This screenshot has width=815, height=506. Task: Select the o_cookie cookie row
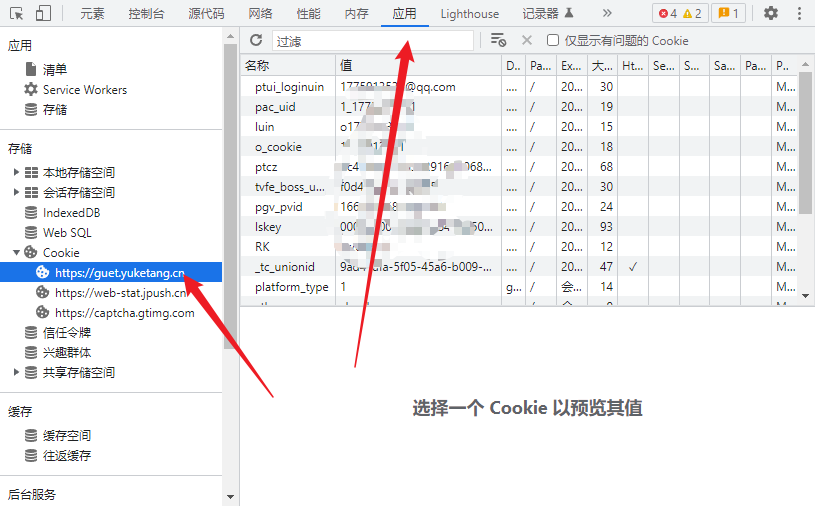(x=519, y=147)
